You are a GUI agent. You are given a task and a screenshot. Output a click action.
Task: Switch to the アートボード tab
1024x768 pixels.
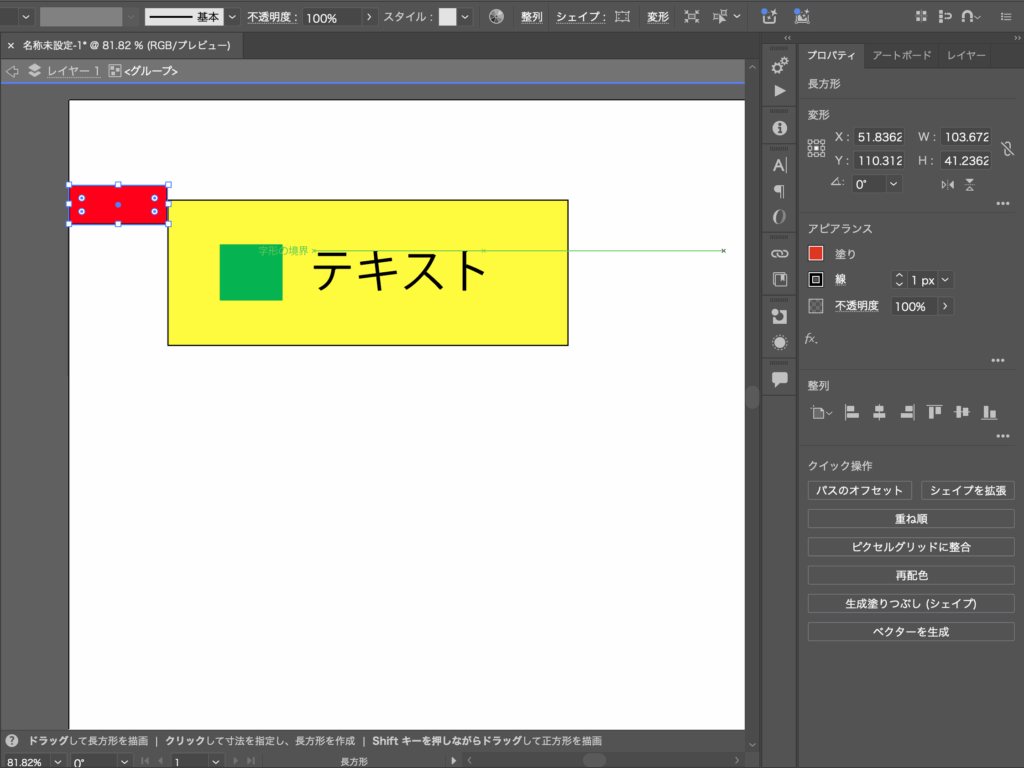[x=901, y=56]
